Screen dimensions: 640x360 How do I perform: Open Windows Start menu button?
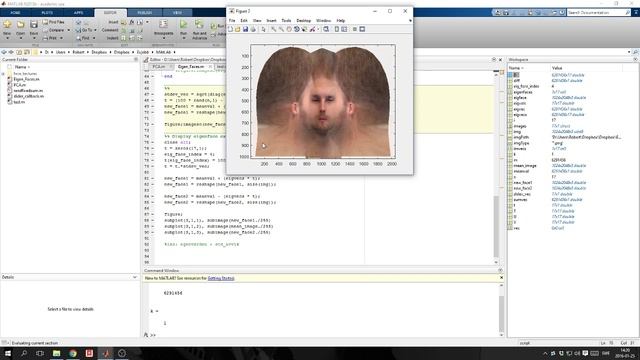[7, 353]
